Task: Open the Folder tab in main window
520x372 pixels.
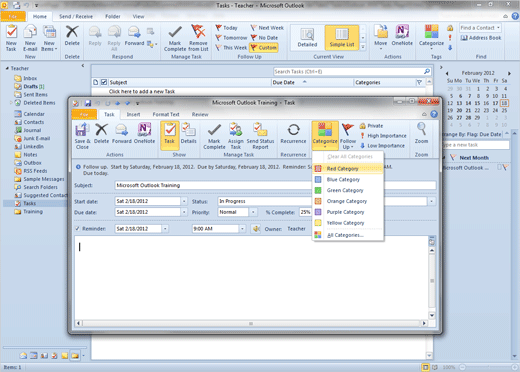Action: (113, 16)
